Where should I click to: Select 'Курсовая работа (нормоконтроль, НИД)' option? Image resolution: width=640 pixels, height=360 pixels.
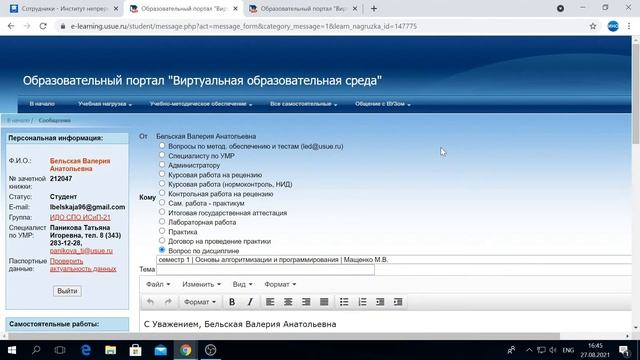point(162,184)
